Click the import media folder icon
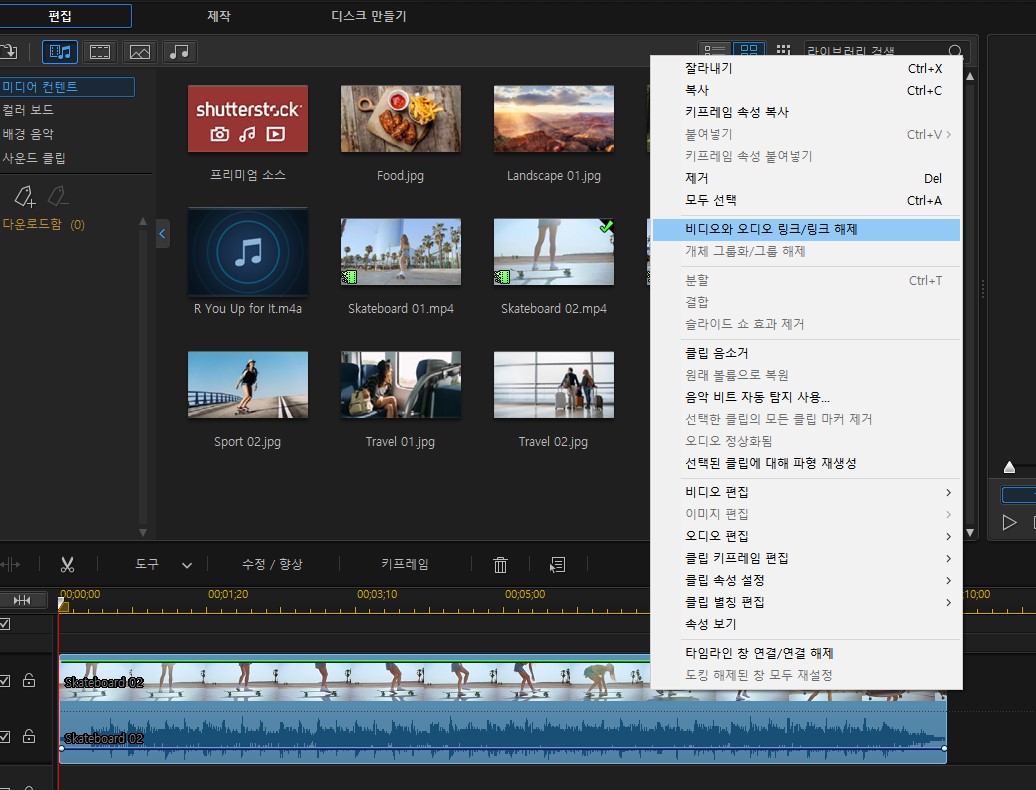 9,51
